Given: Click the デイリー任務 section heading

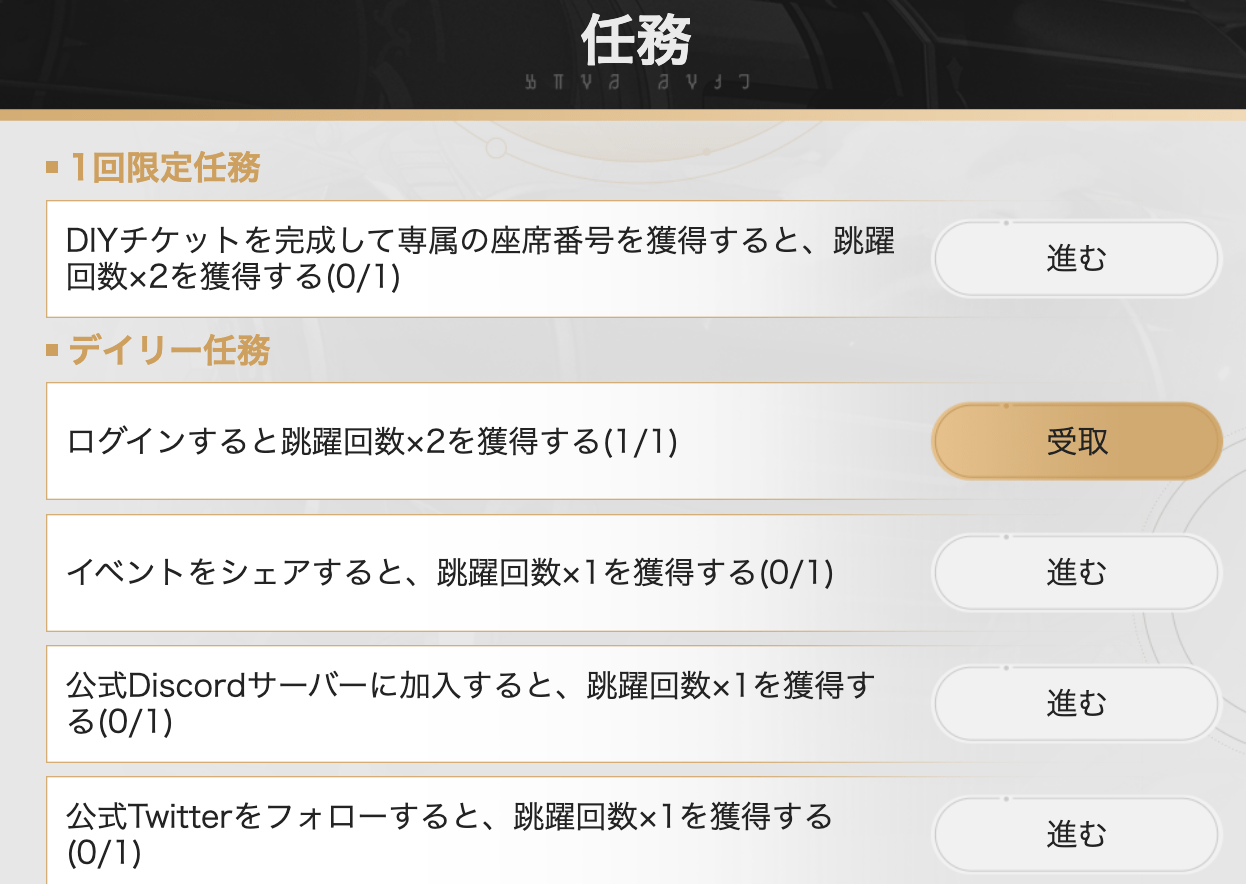Looking at the screenshot, I should point(170,351).
